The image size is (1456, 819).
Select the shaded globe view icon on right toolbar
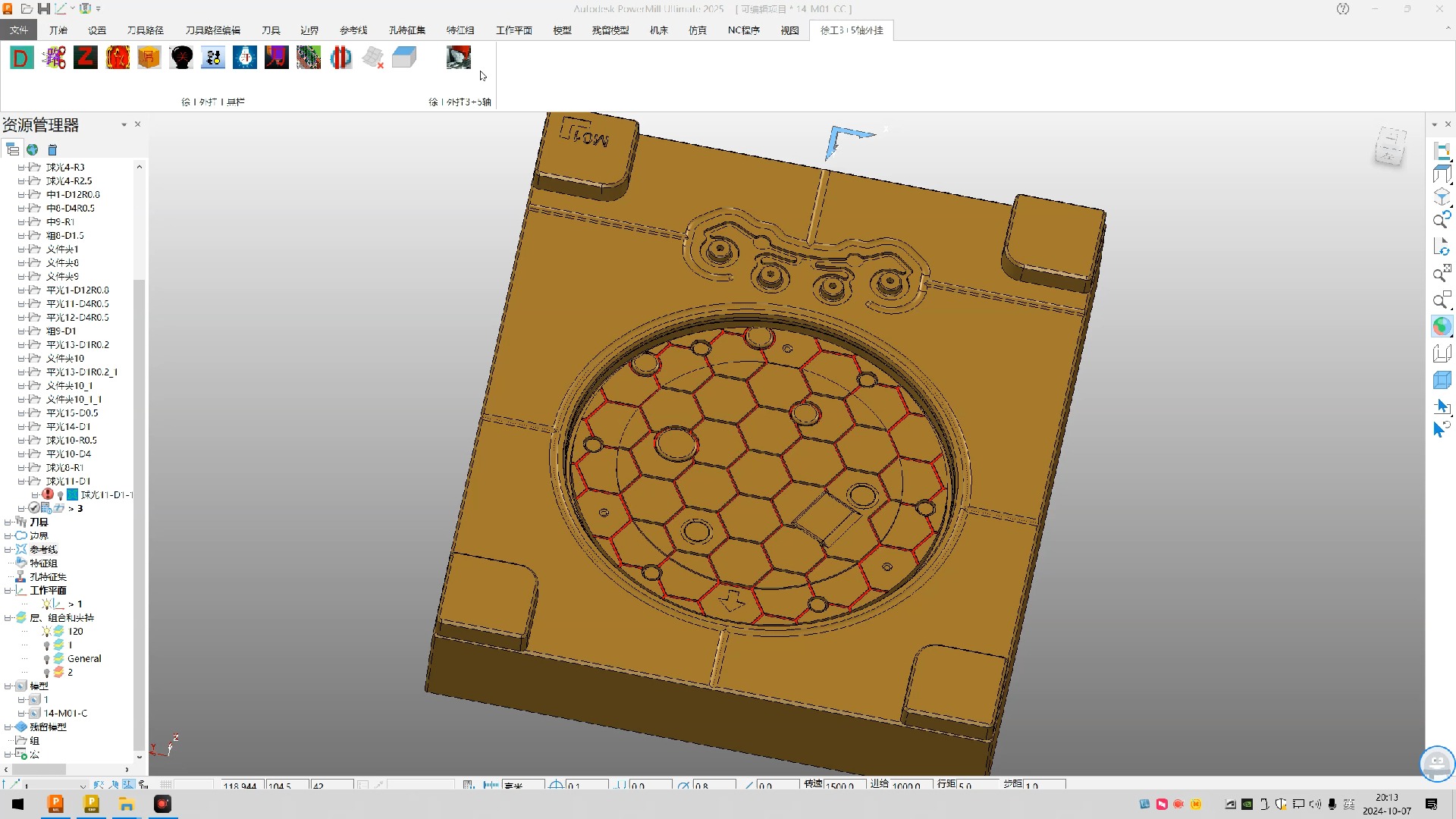click(1442, 326)
